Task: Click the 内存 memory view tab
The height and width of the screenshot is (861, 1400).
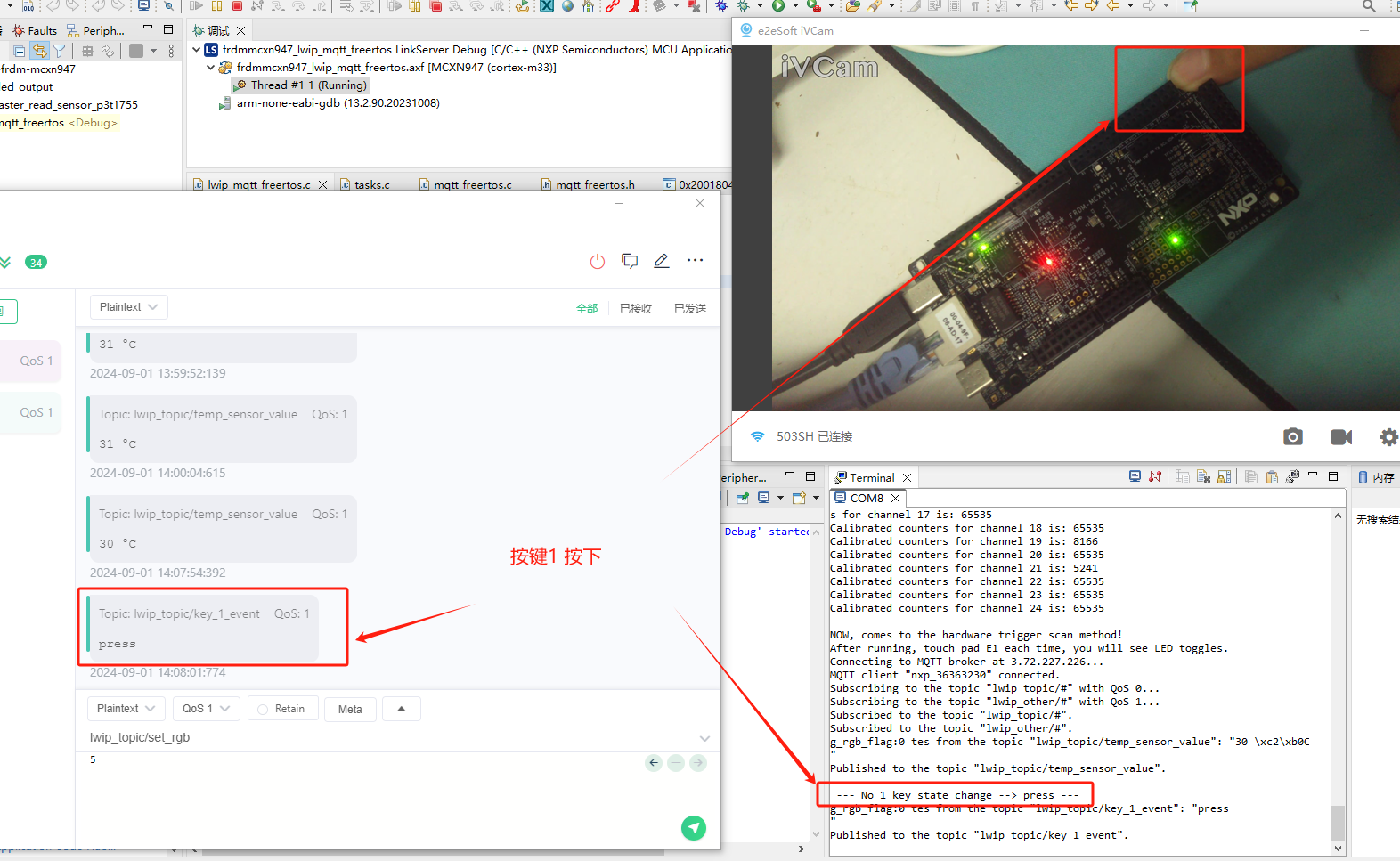Action: (x=1377, y=478)
